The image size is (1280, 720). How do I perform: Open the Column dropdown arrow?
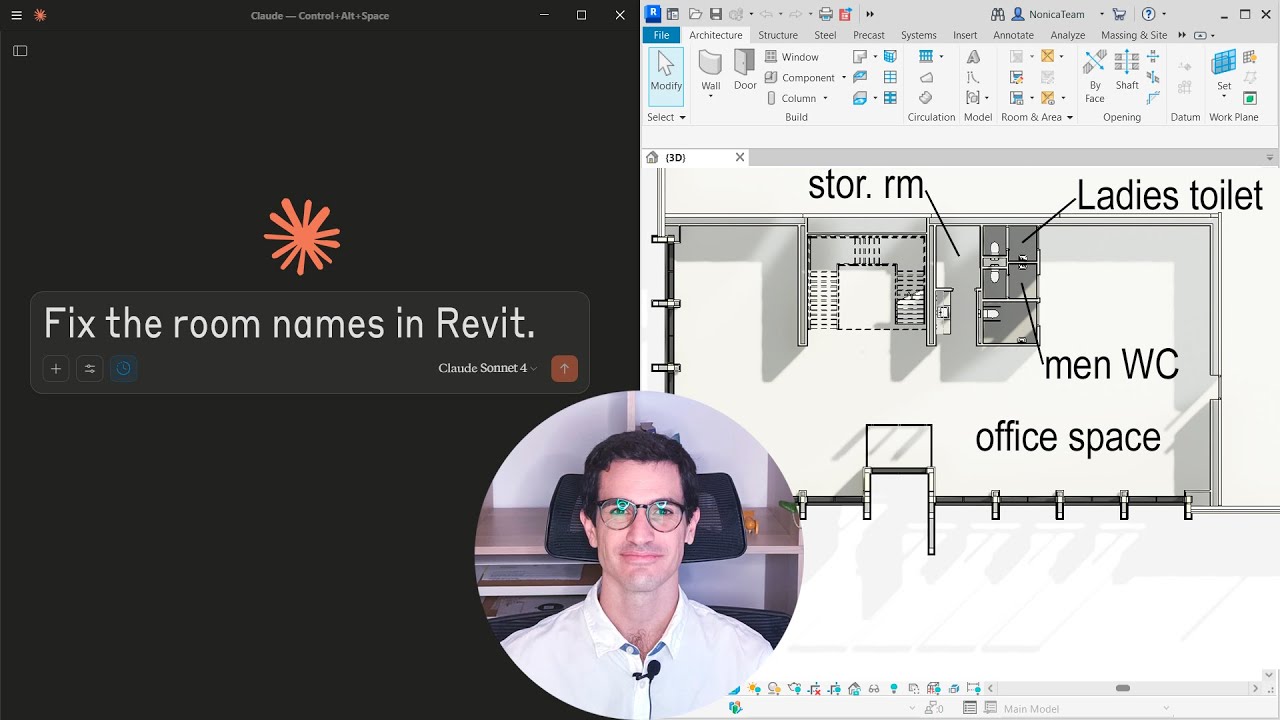[x=825, y=98]
